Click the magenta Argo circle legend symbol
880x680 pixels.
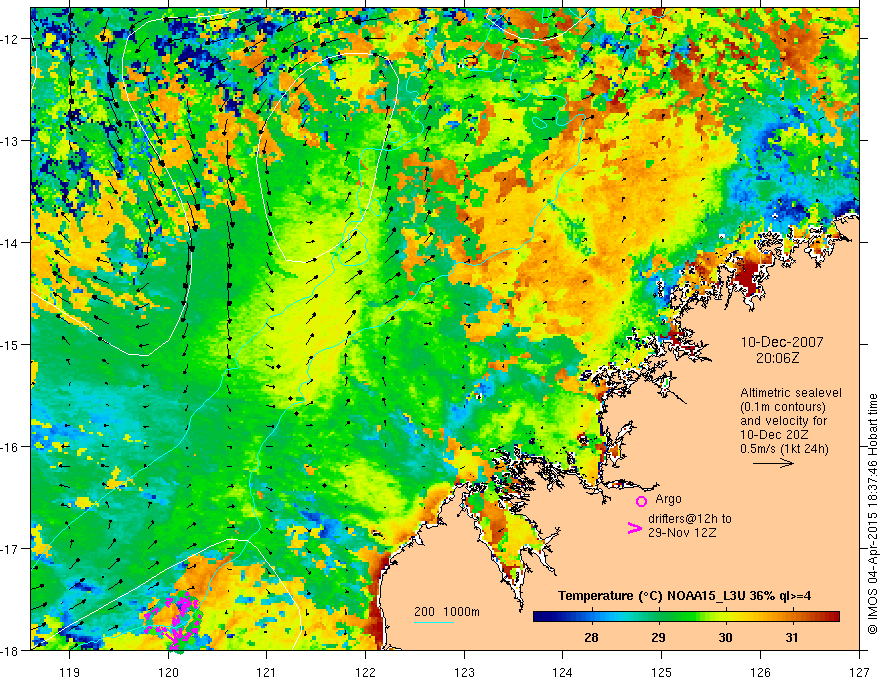coord(641,501)
